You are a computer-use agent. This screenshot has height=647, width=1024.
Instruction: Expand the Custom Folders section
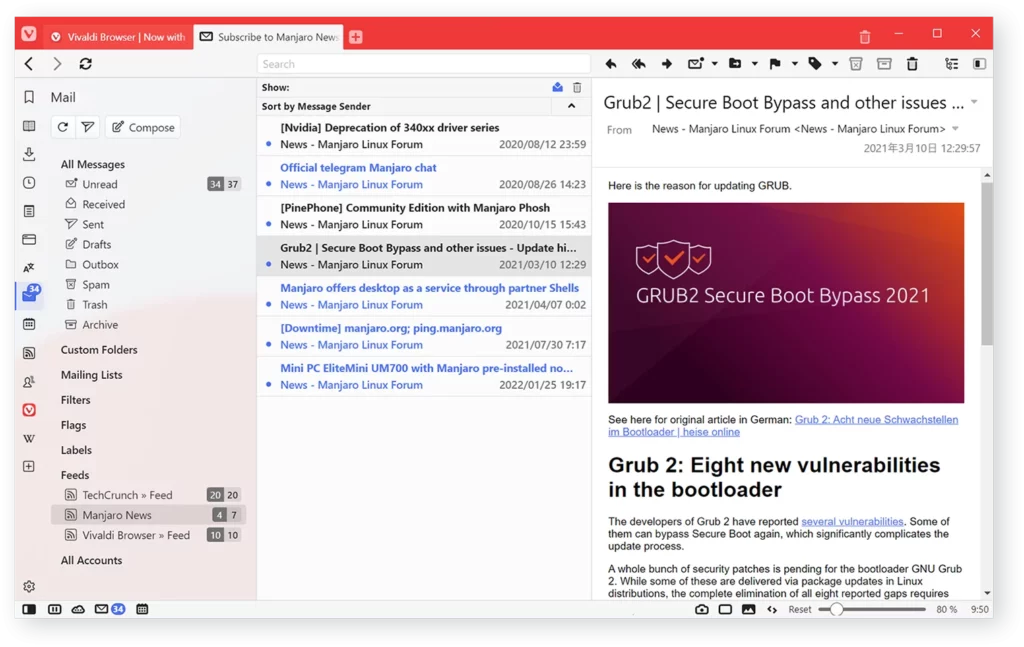(99, 350)
